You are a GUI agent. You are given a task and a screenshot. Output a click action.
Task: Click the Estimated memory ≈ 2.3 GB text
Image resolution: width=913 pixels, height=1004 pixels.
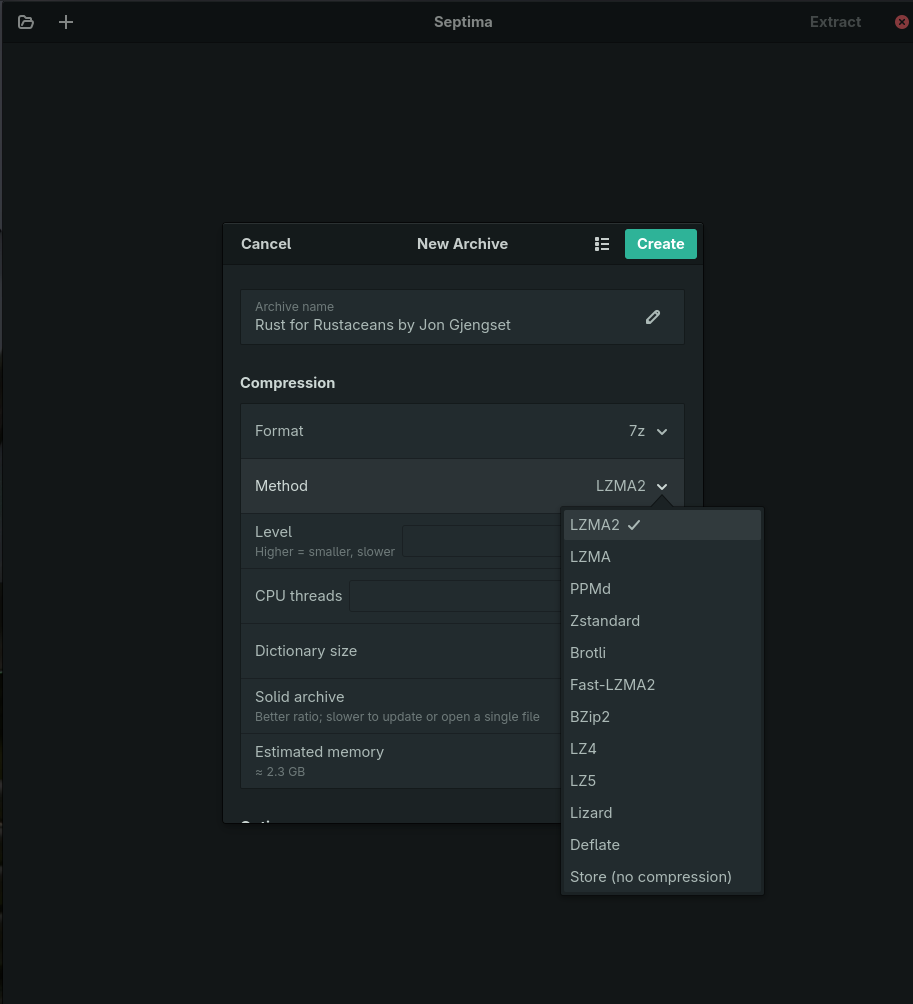coord(319,761)
